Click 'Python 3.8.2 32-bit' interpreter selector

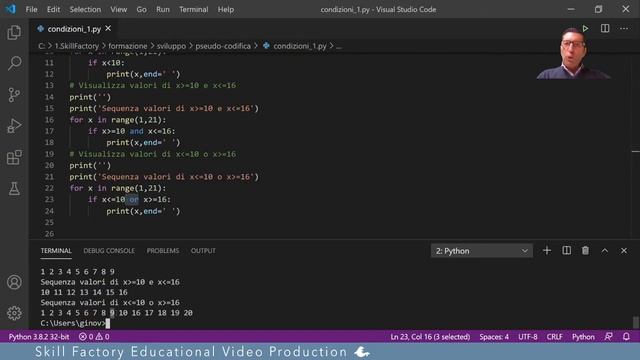click(39, 337)
